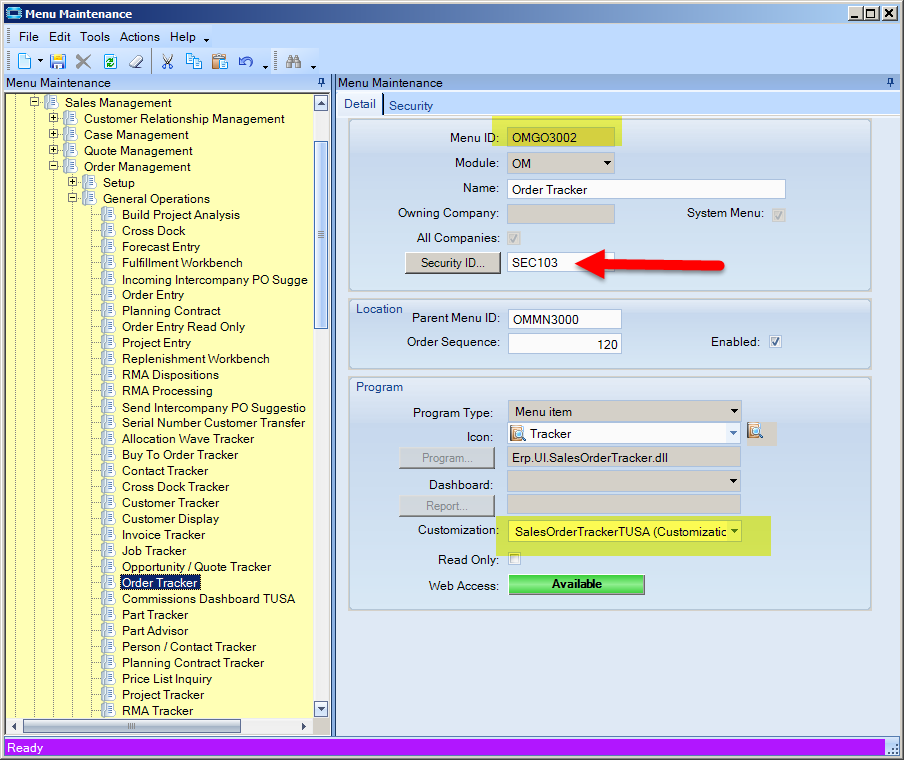Collapse the Order Management tree node
The width and height of the screenshot is (904, 760).
coord(54,167)
